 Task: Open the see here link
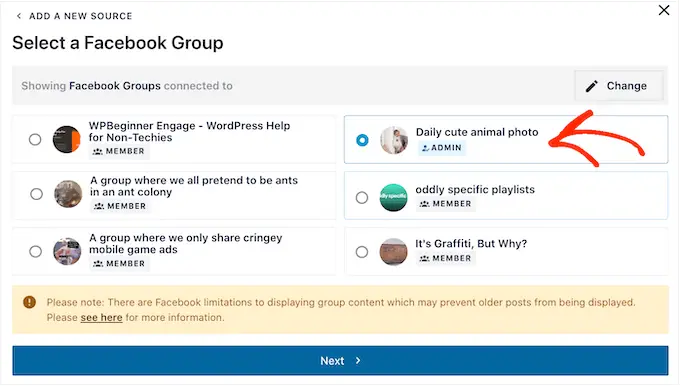pyautogui.click(x=101, y=318)
